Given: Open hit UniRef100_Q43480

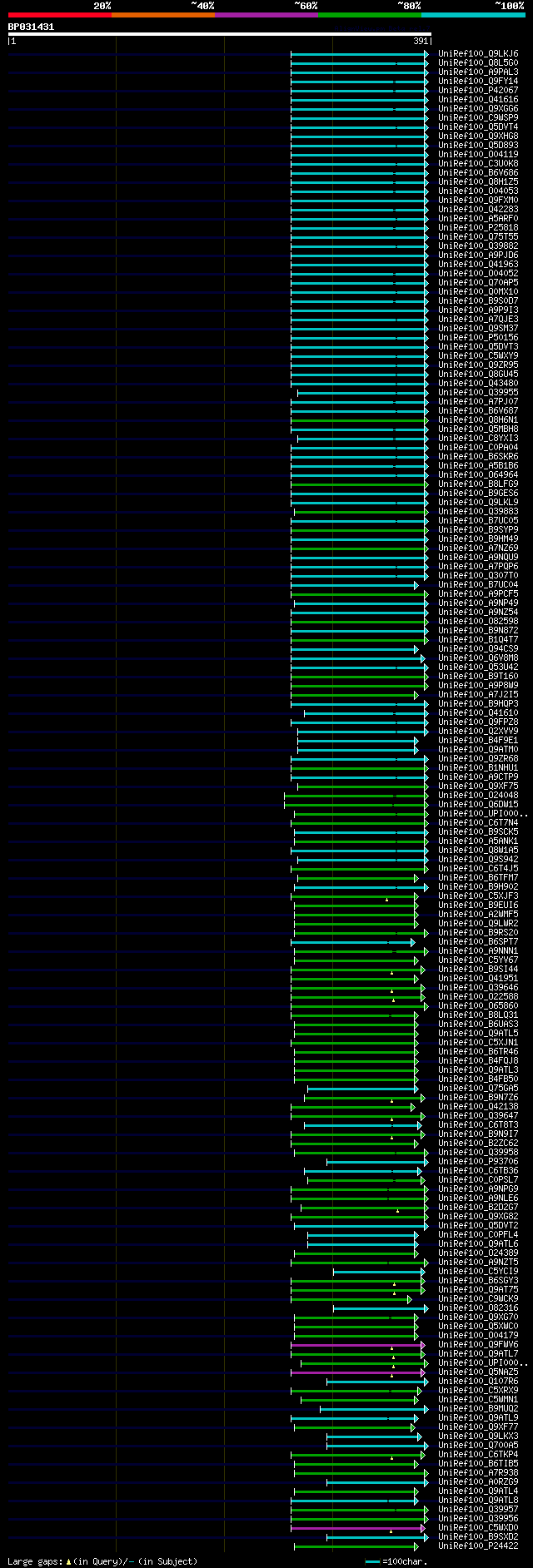Looking at the screenshot, I should click(478, 383).
